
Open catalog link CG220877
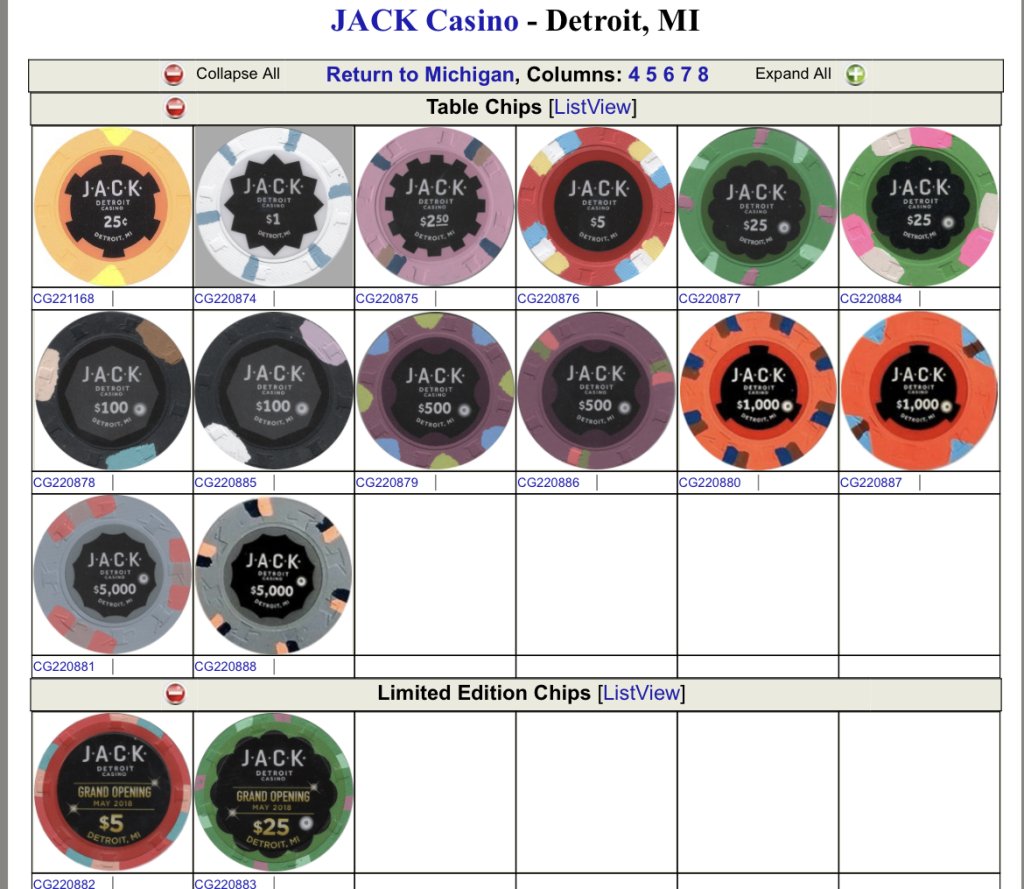point(709,299)
